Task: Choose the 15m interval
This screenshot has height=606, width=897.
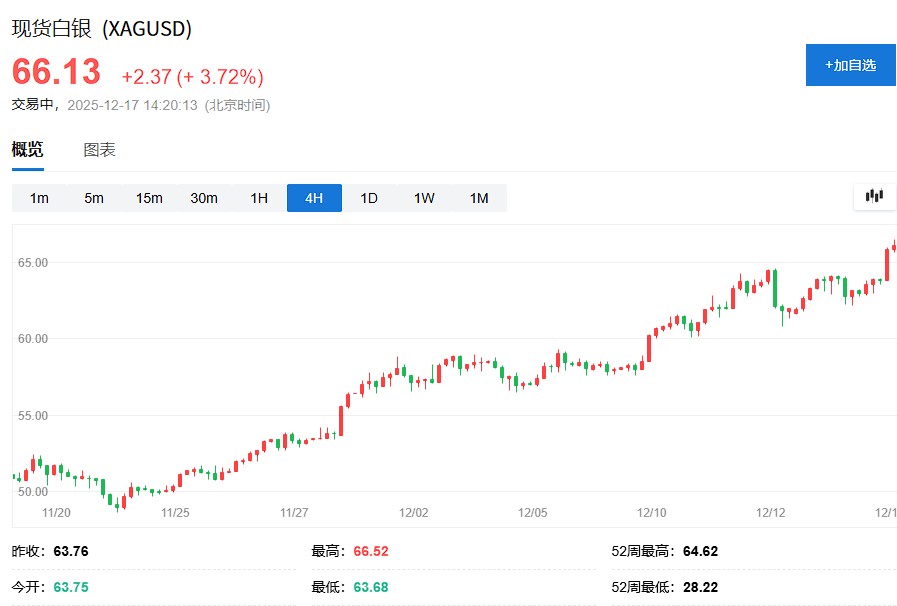Action: (x=149, y=198)
